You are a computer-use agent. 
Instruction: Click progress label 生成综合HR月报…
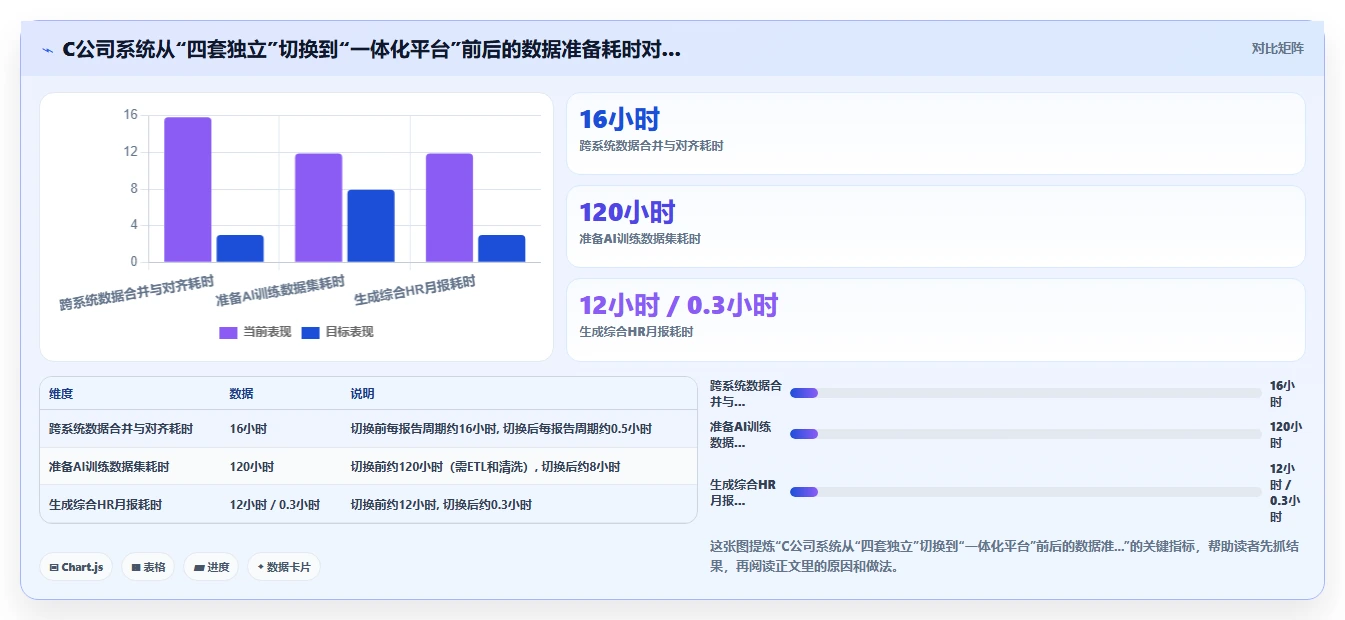pos(743,492)
